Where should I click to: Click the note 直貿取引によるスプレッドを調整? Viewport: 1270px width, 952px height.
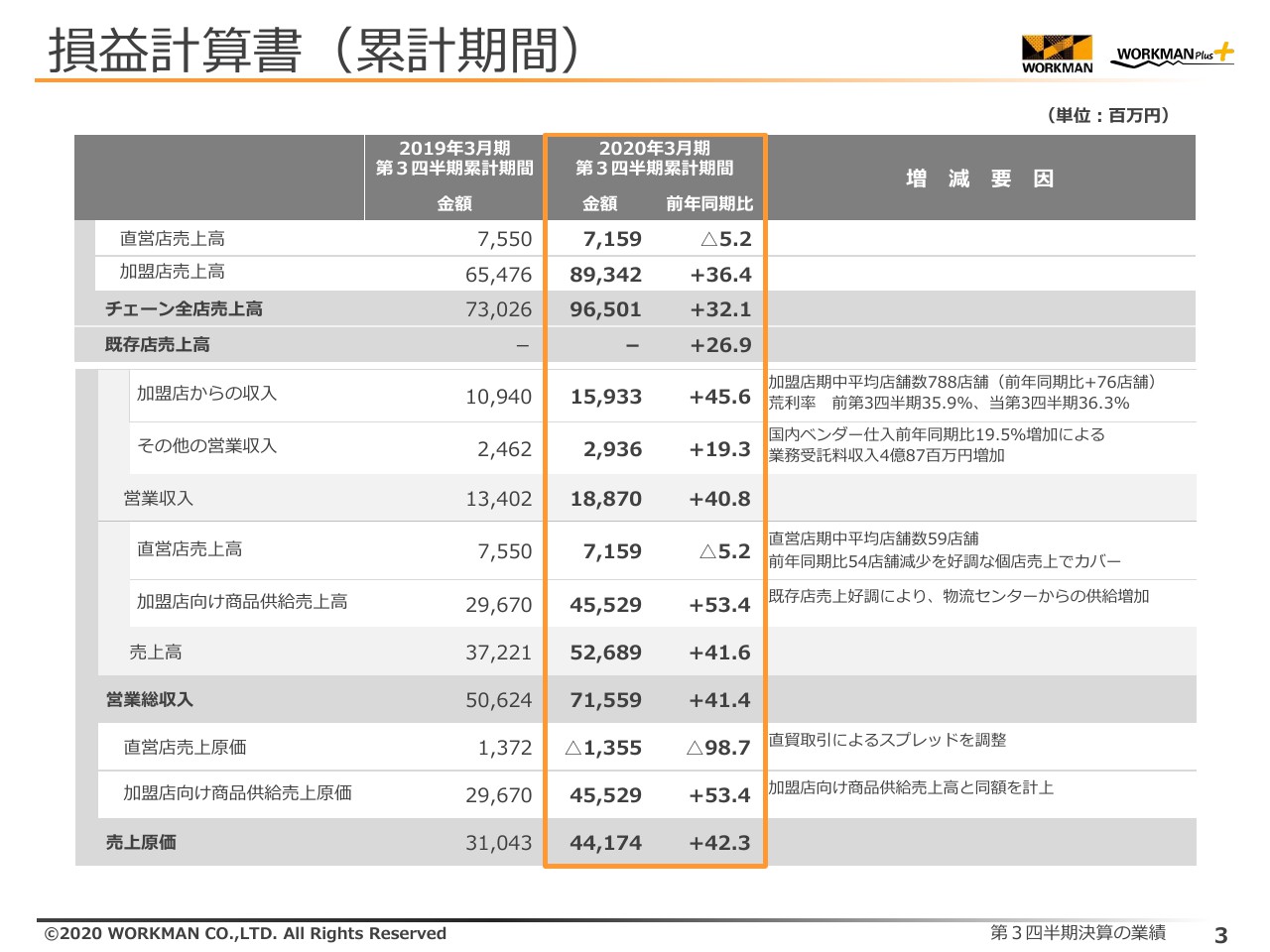click(888, 740)
